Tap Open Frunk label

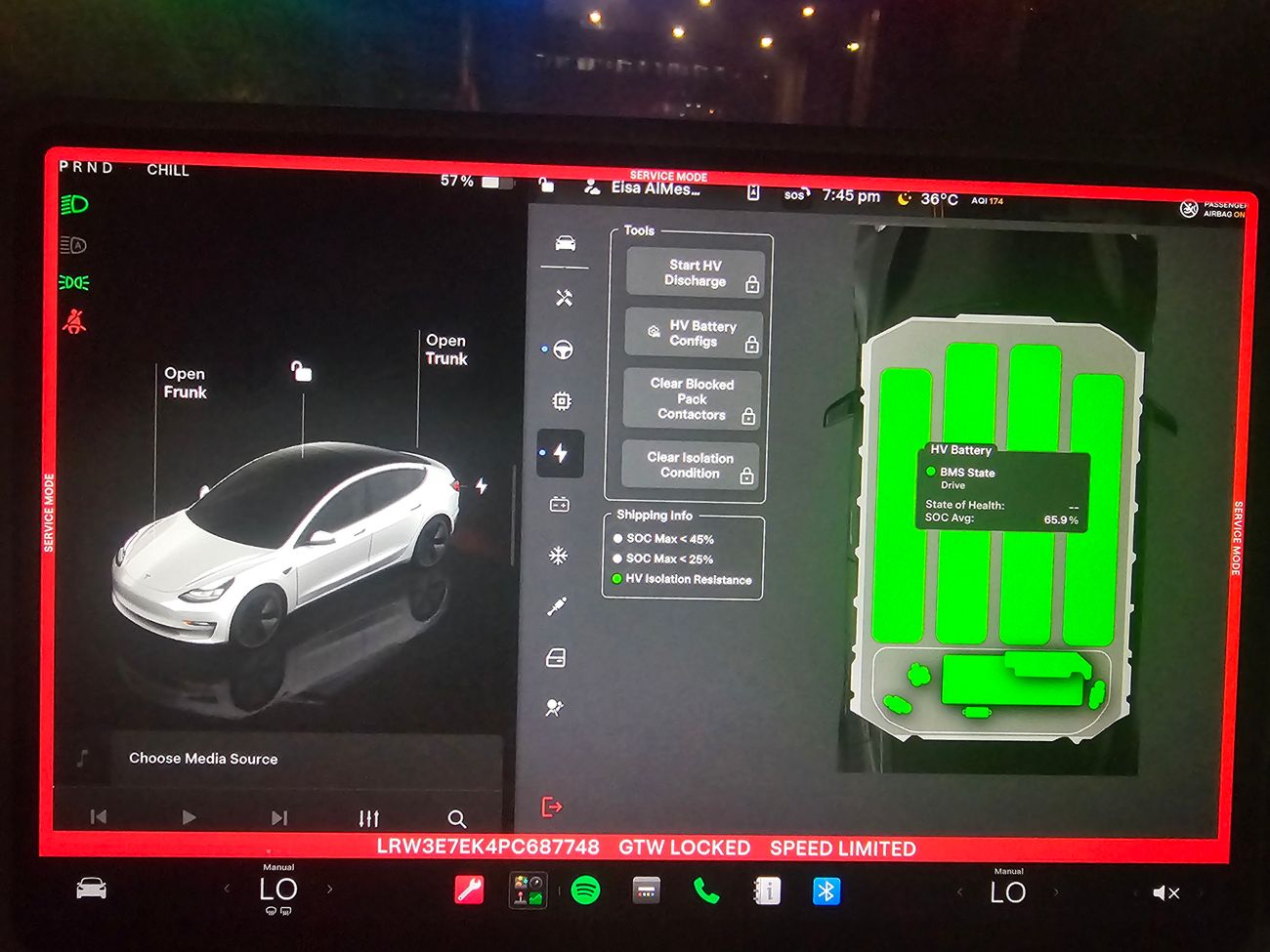[x=185, y=383]
